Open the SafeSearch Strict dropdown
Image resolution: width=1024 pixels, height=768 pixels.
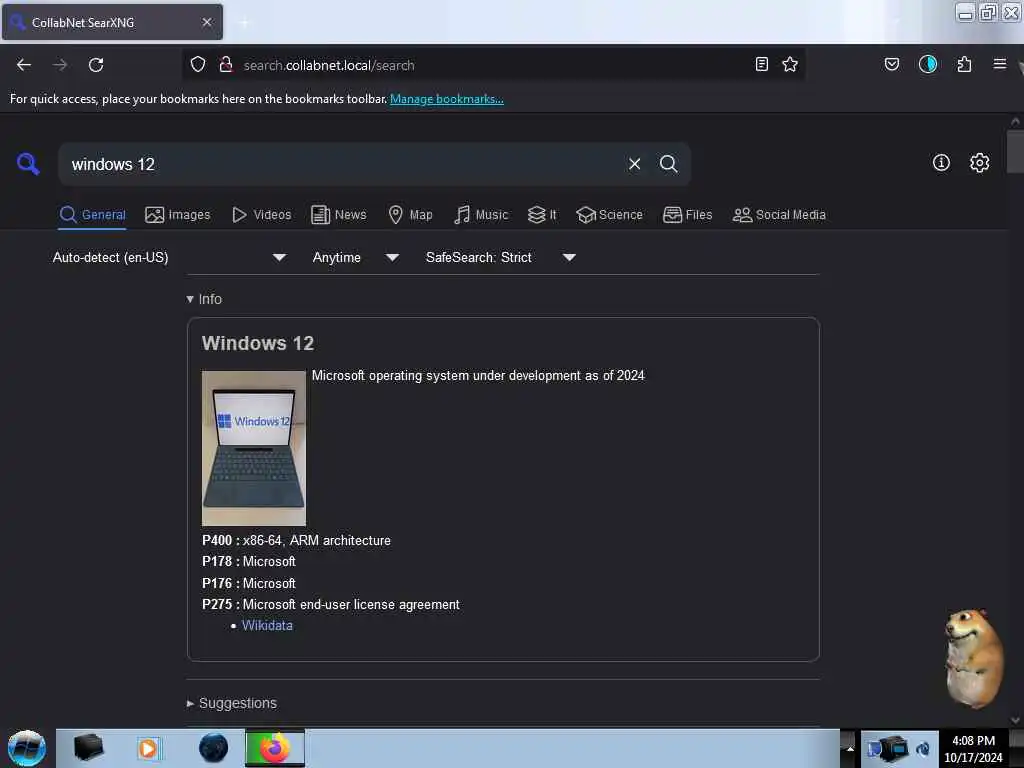(500, 257)
